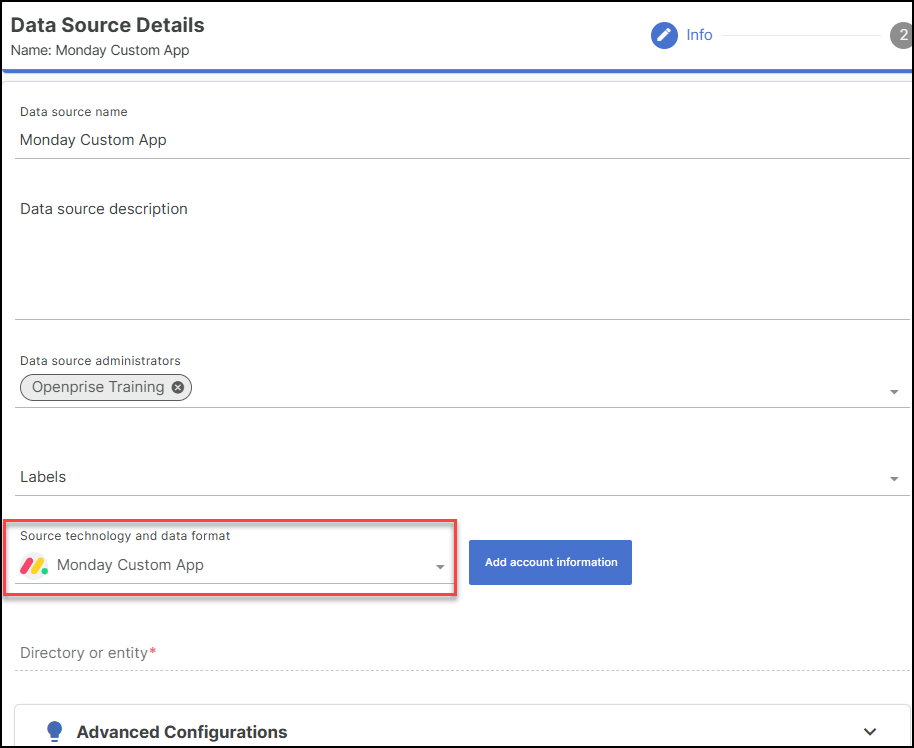Viewport: 914px width, 748px height.
Task: Expand the Labels dropdown arrow
Action: tap(894, 480)
